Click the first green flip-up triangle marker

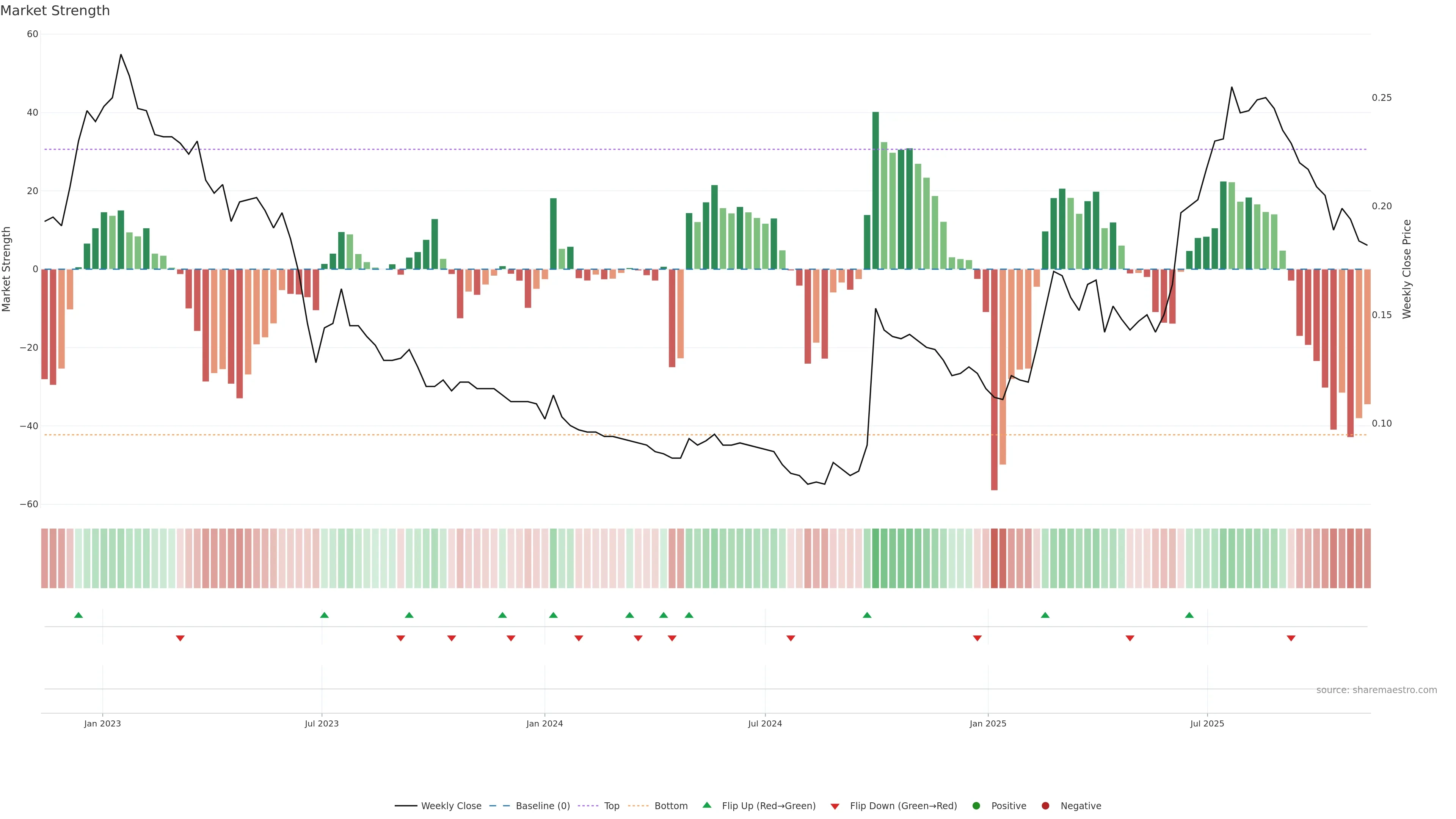click(x=78, y=615)
